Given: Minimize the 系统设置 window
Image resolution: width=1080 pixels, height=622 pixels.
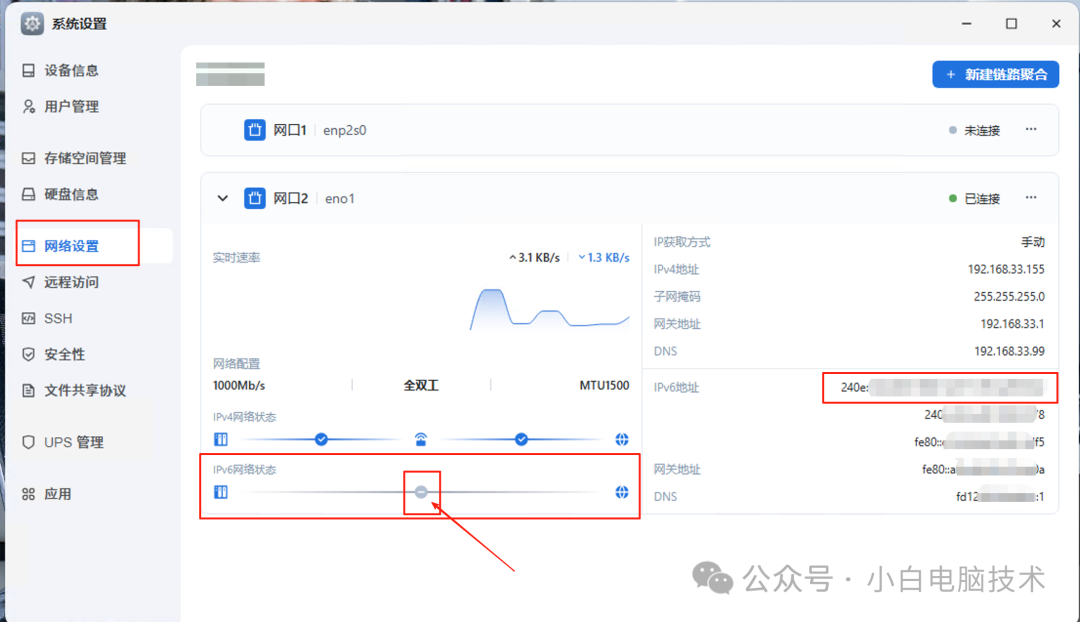Looking at the screenshot, I should click(x=966, y=23).
